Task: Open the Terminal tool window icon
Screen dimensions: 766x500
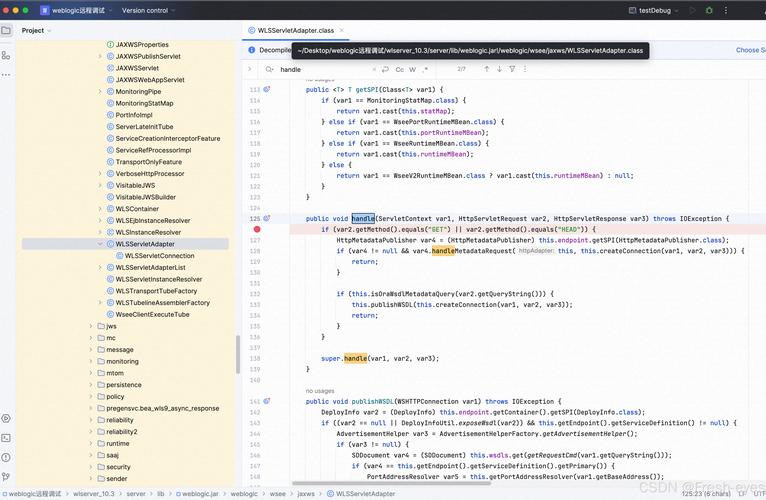Action: point(6,438)
